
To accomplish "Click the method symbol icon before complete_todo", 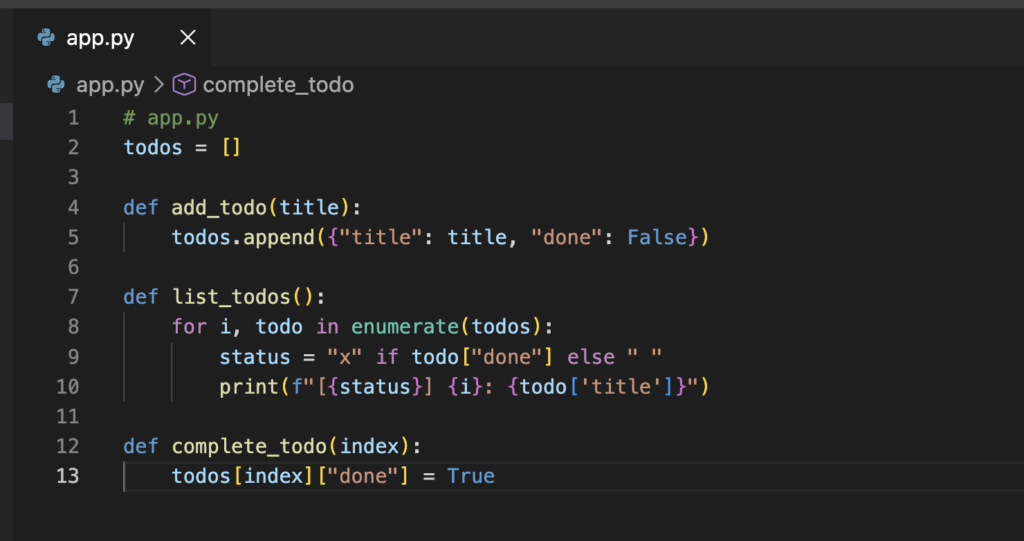I will pos(185,85).
